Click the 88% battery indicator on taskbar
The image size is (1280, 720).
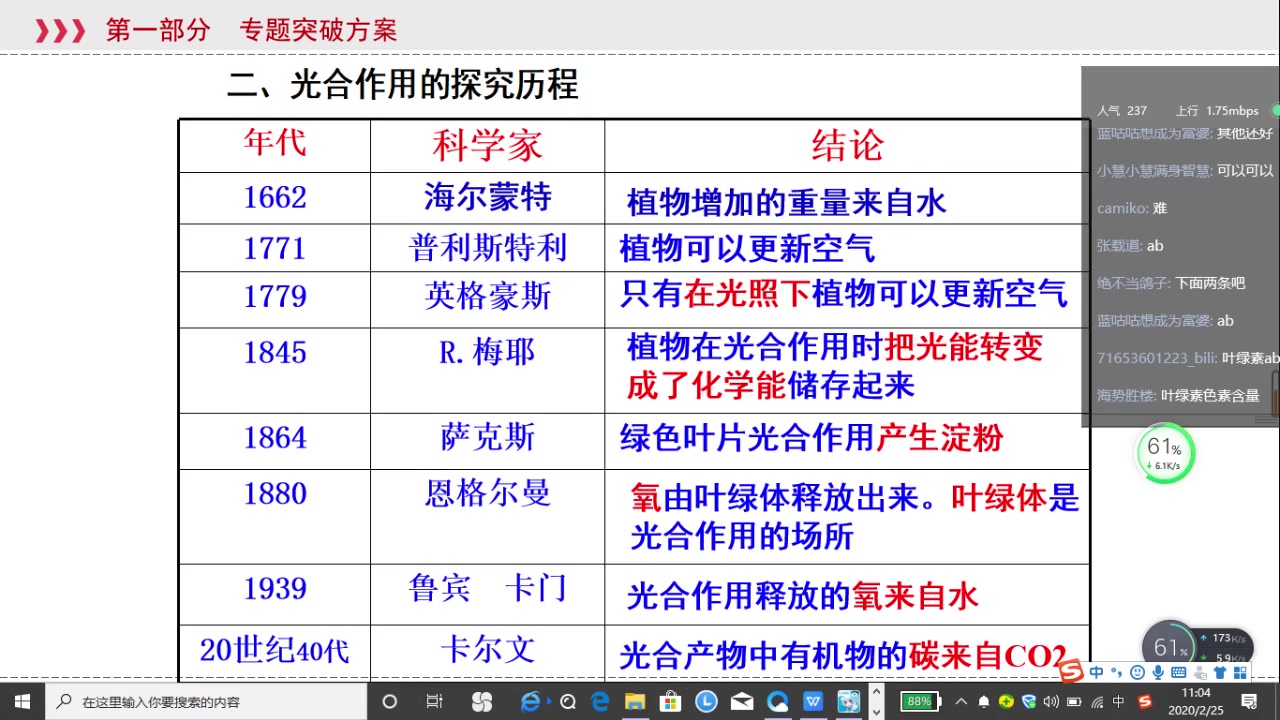[921, 701]
